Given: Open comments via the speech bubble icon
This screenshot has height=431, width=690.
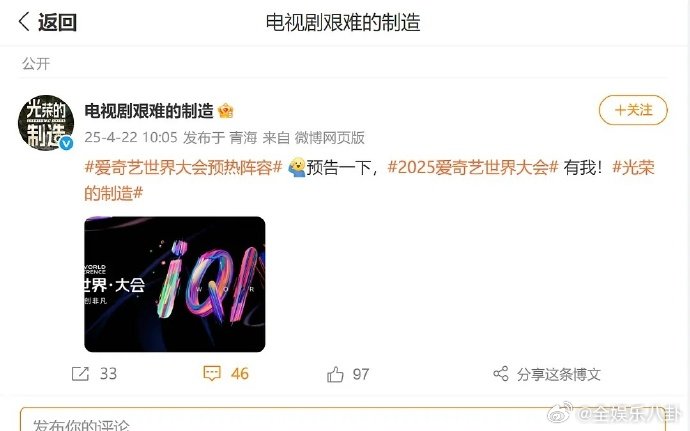Looking at the screenshot, I should point(212,374).
